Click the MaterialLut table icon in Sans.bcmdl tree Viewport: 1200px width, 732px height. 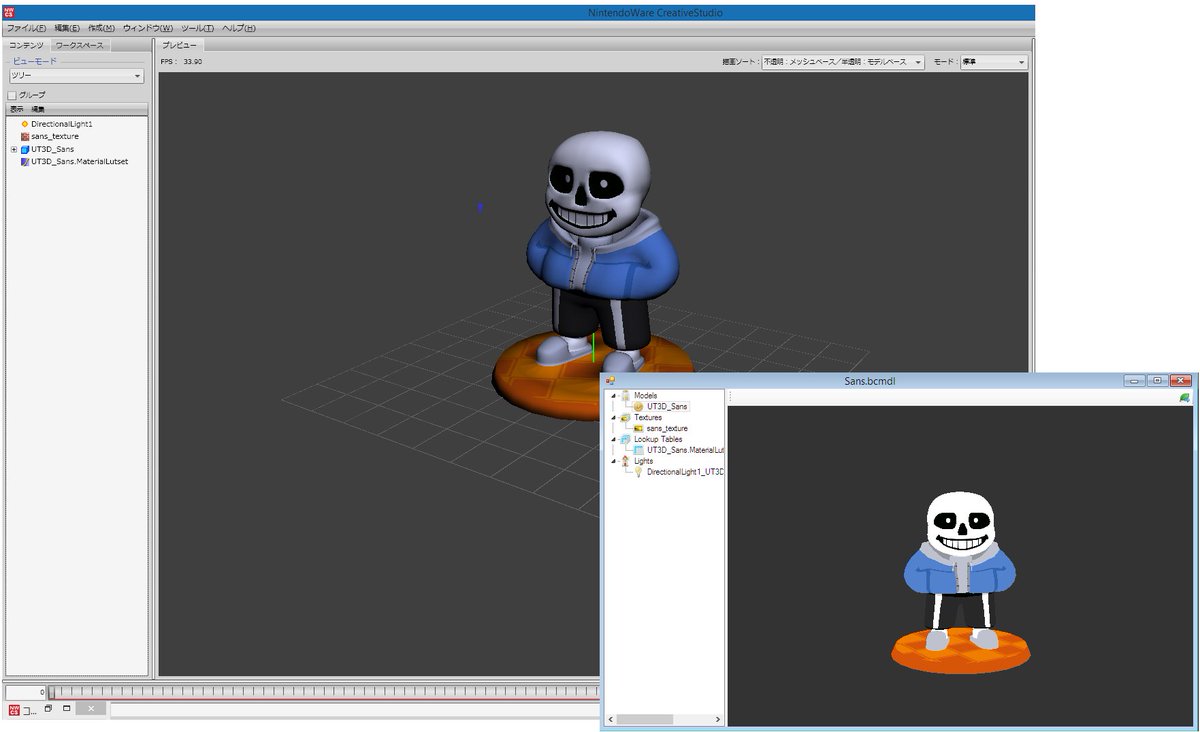(638, 450)
